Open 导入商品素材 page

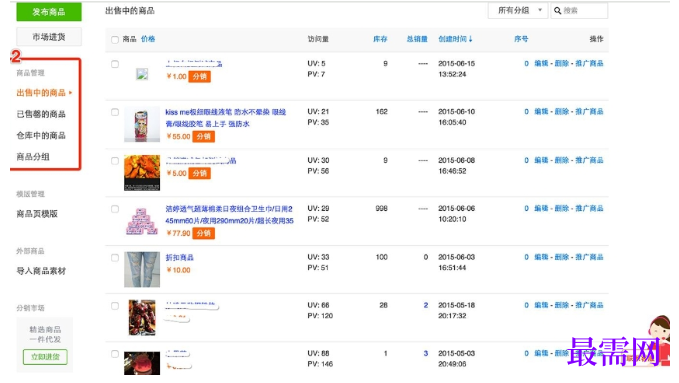coord(41,271)
